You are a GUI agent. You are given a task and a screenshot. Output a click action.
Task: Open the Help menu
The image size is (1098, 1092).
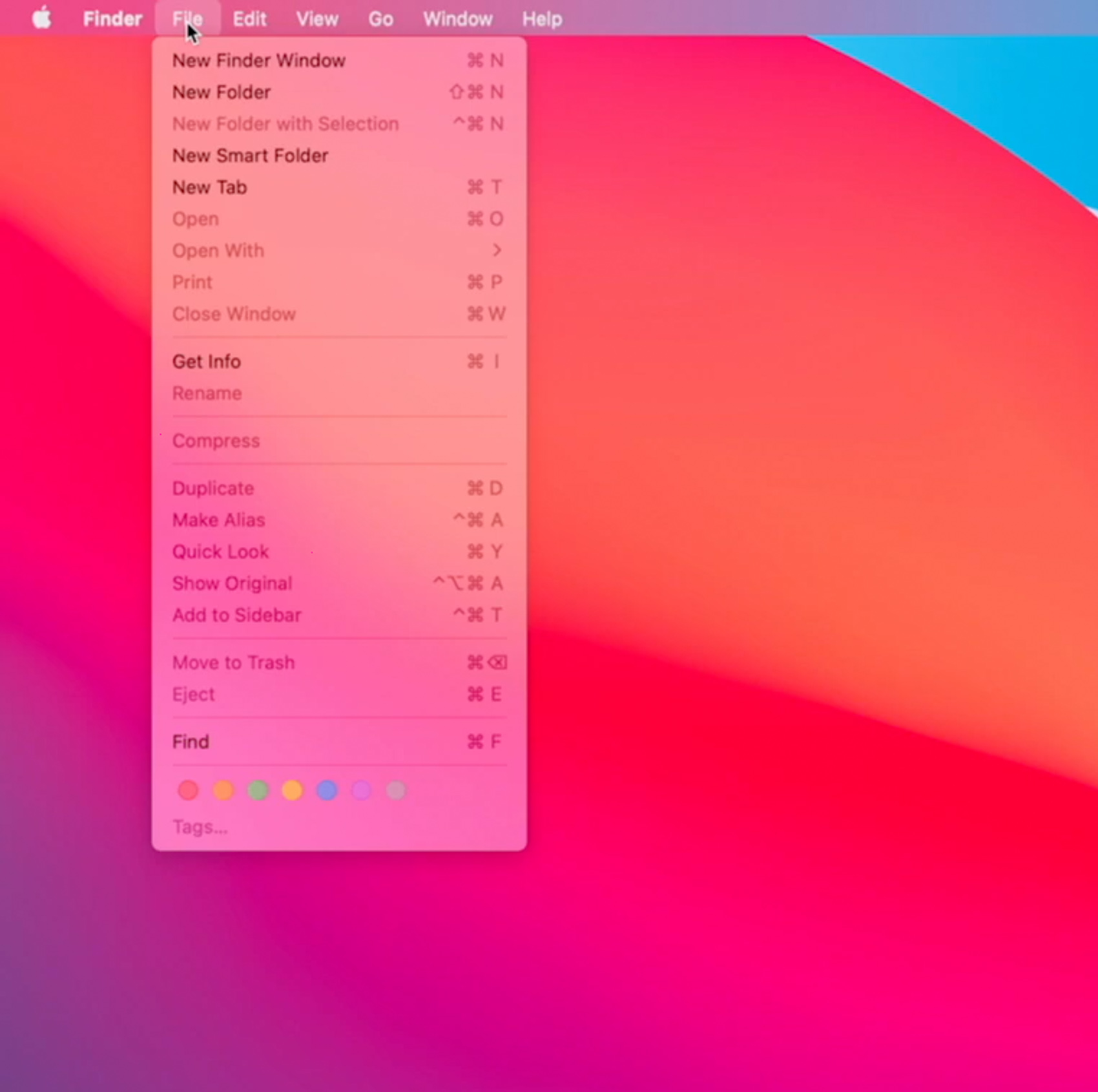pos(542,19)
